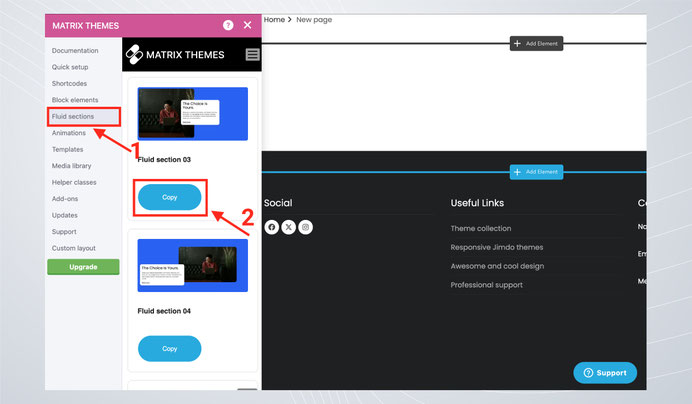This screenshot has width=692, height=404.
Task: Open Media library in the sidebar
Action: [71, 166]
